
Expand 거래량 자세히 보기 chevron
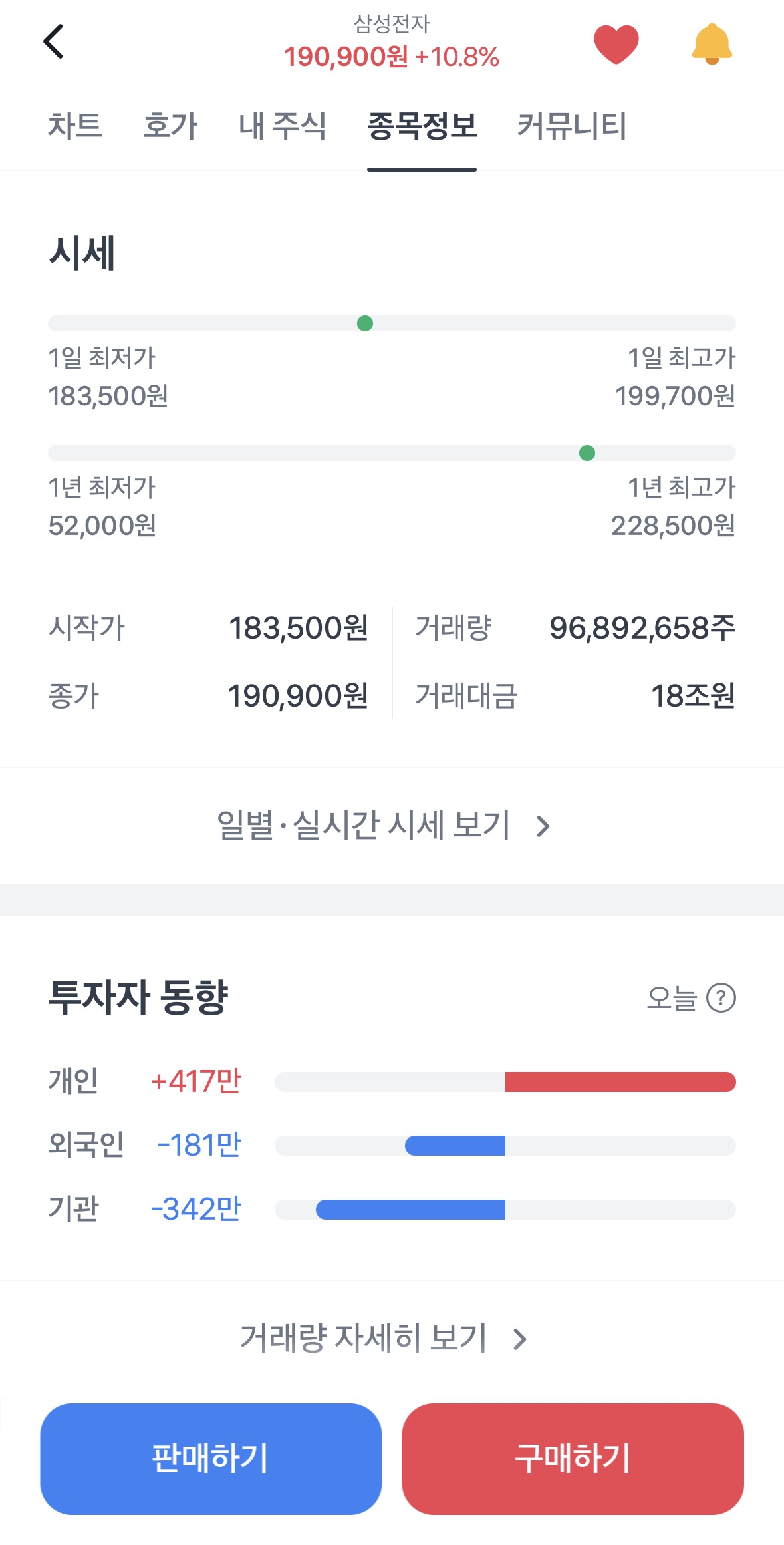pyautogui.click(x=520, y=1339)
